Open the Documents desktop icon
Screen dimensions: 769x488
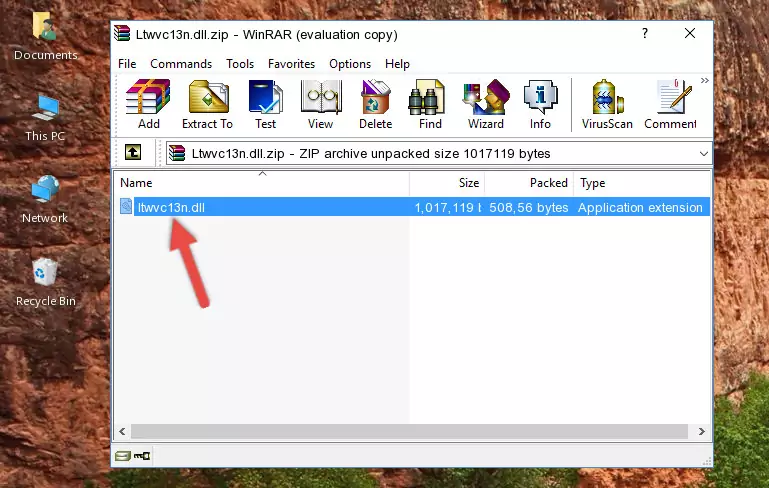pos(45,36)
